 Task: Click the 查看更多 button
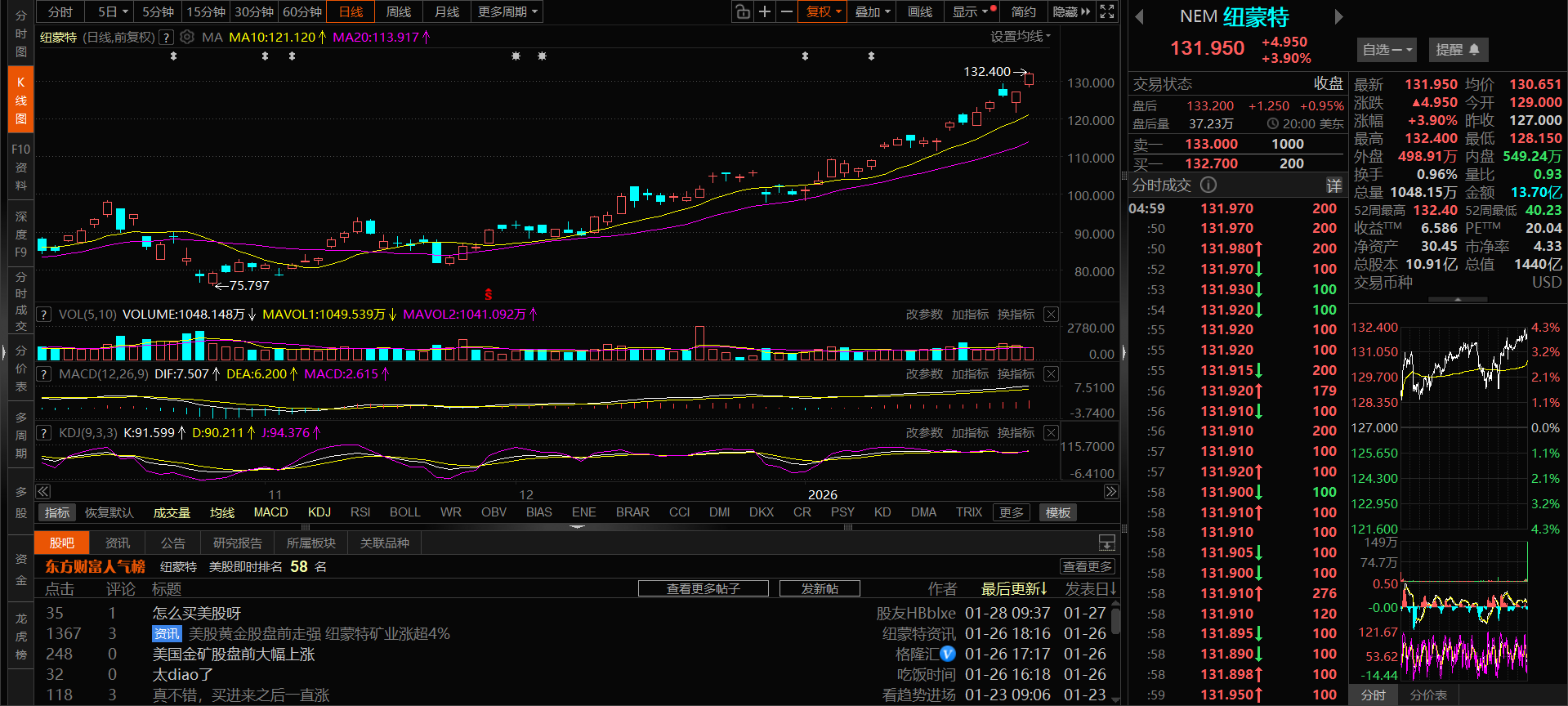tap(1088, 566)
